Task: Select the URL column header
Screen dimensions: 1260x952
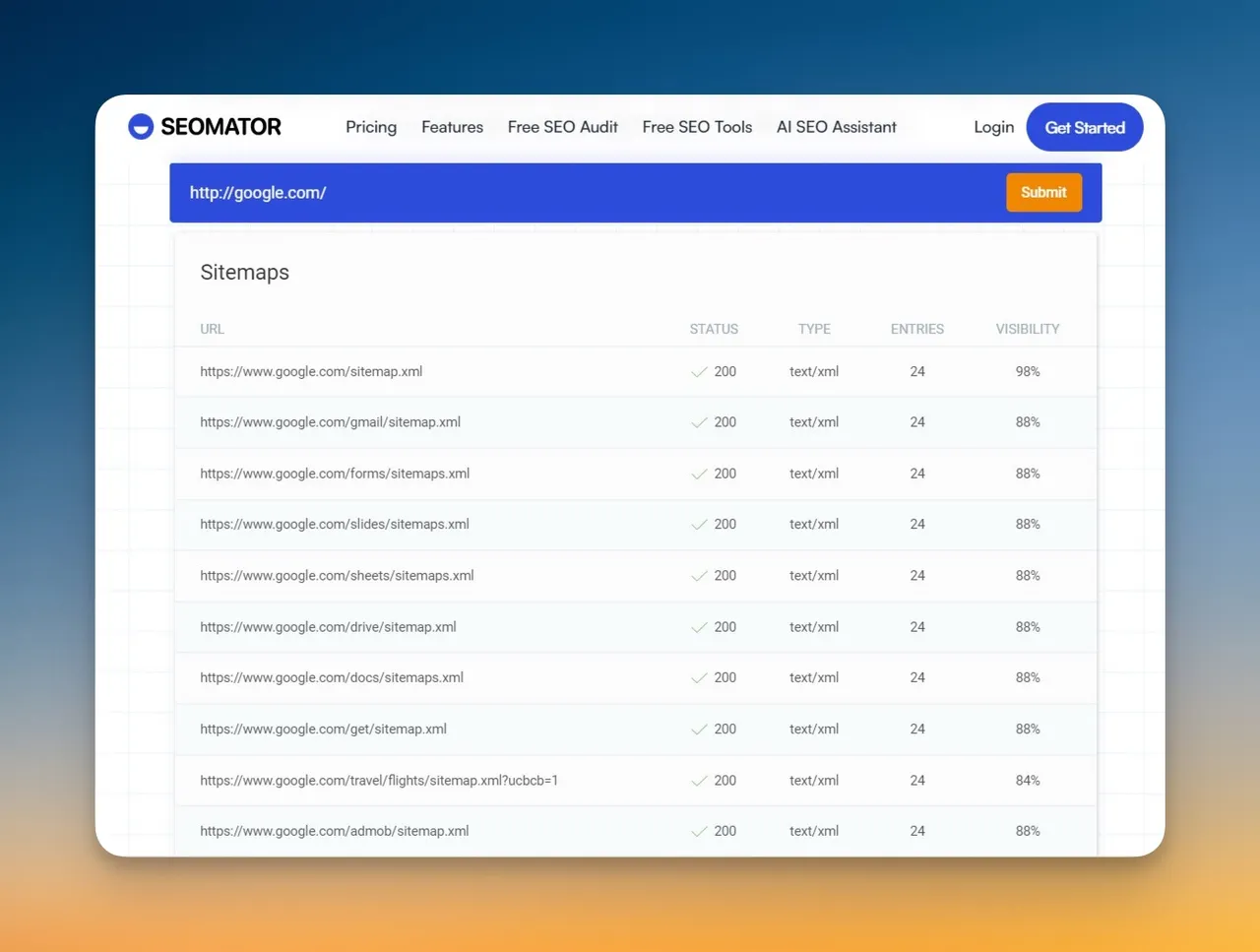Action: coord(212,329)
